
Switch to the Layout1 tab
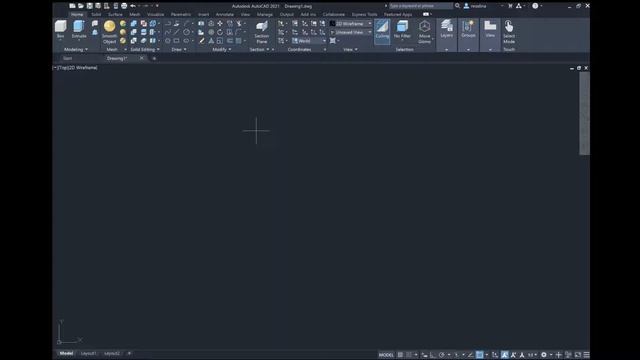[88, 353]
